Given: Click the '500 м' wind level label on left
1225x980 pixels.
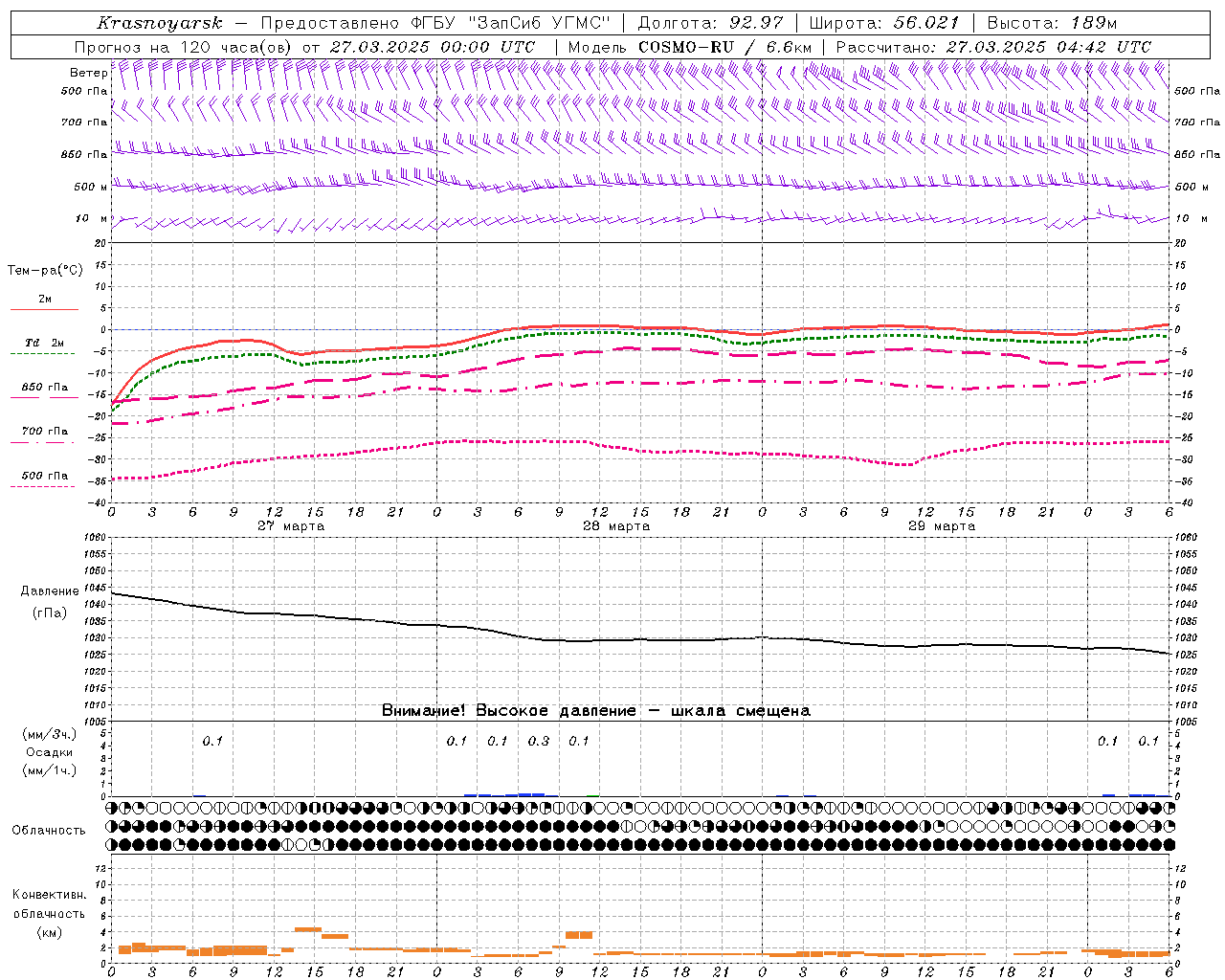Looking at the screenshot, I should (x=91, y=187).
